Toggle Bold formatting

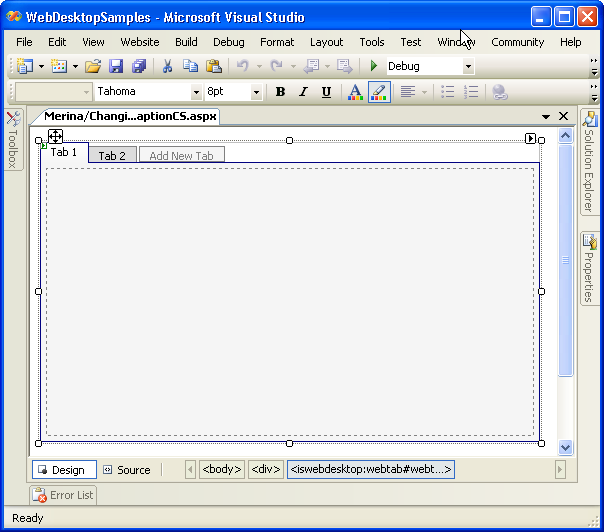(280, 92)
